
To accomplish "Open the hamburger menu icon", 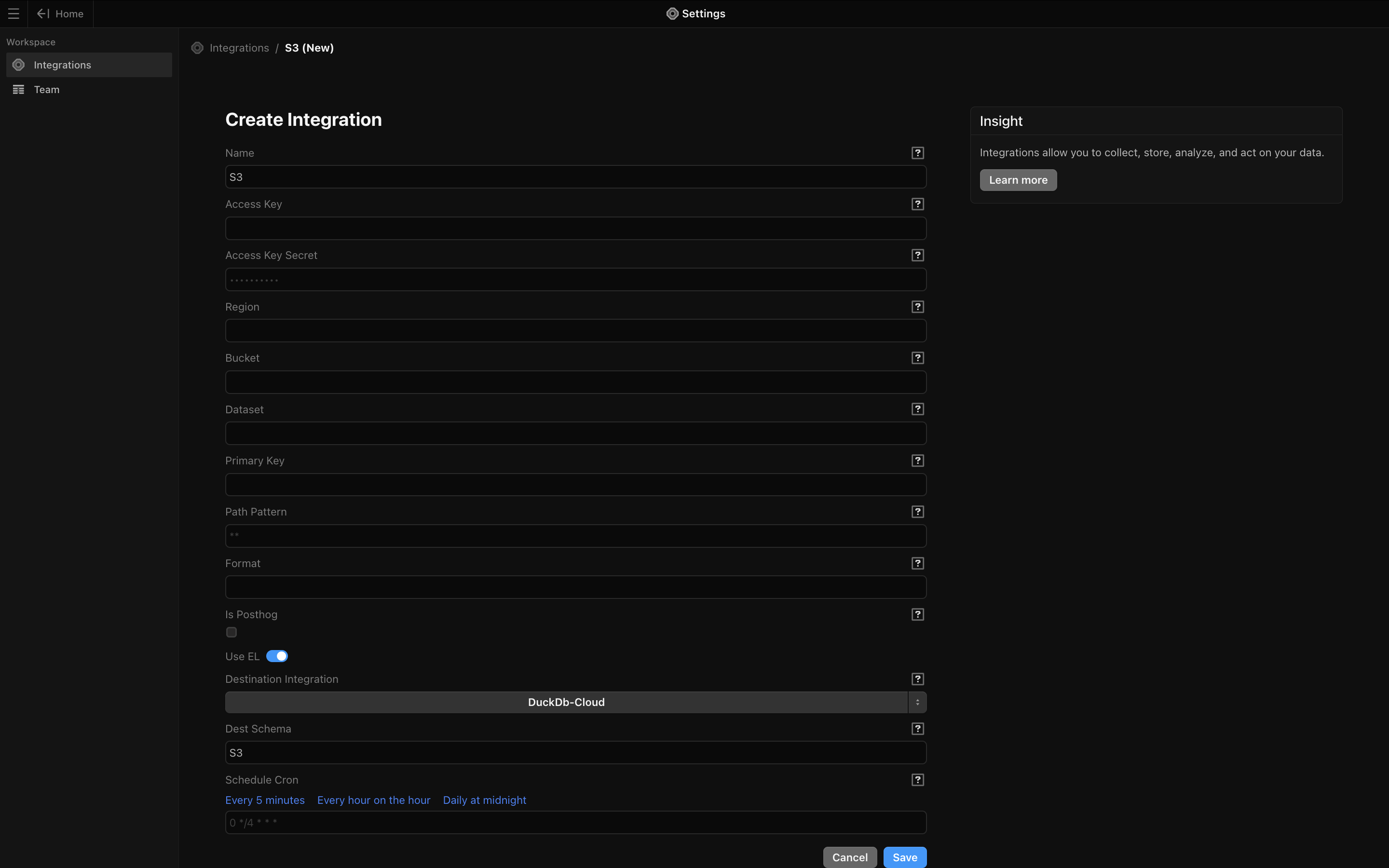I will pyautogui.click(x=13, y=14).
